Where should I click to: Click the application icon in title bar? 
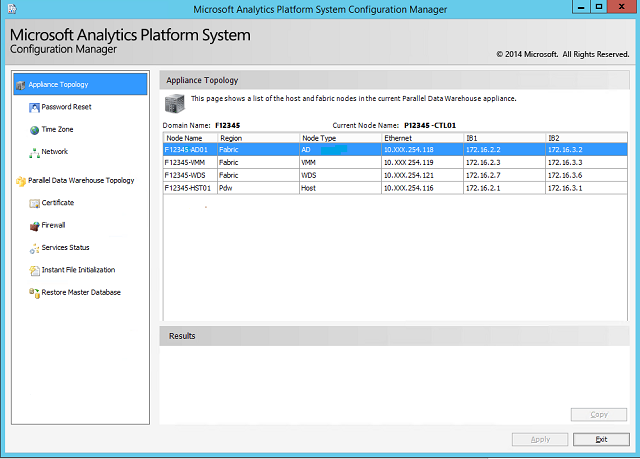[x=12, y=8]
